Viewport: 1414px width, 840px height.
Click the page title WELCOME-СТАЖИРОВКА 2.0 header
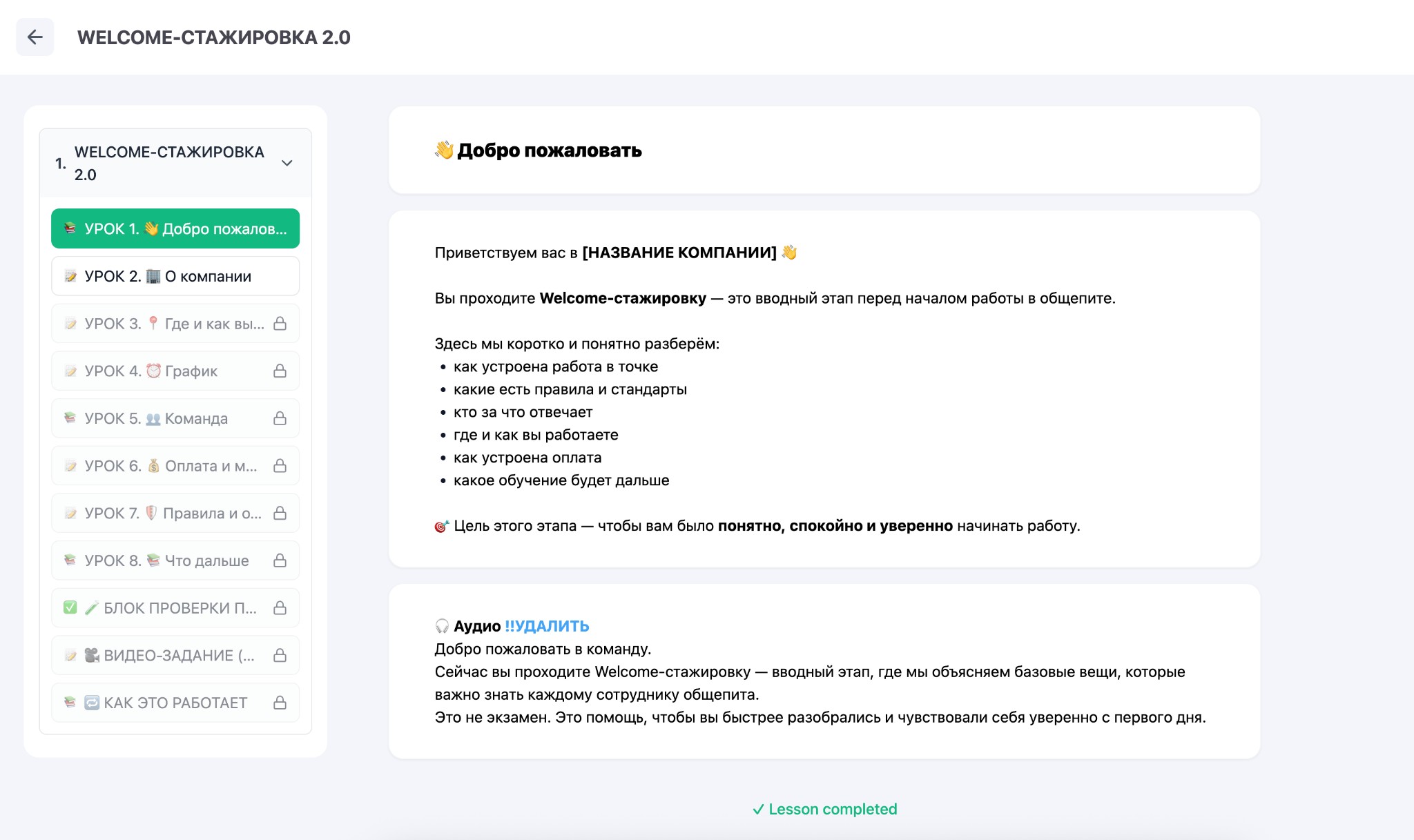point(214,37)
